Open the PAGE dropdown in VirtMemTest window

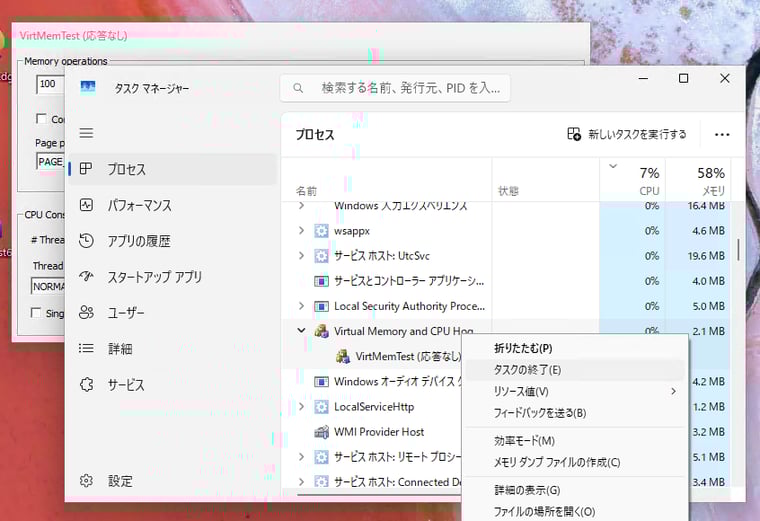(x=50, y=161)
